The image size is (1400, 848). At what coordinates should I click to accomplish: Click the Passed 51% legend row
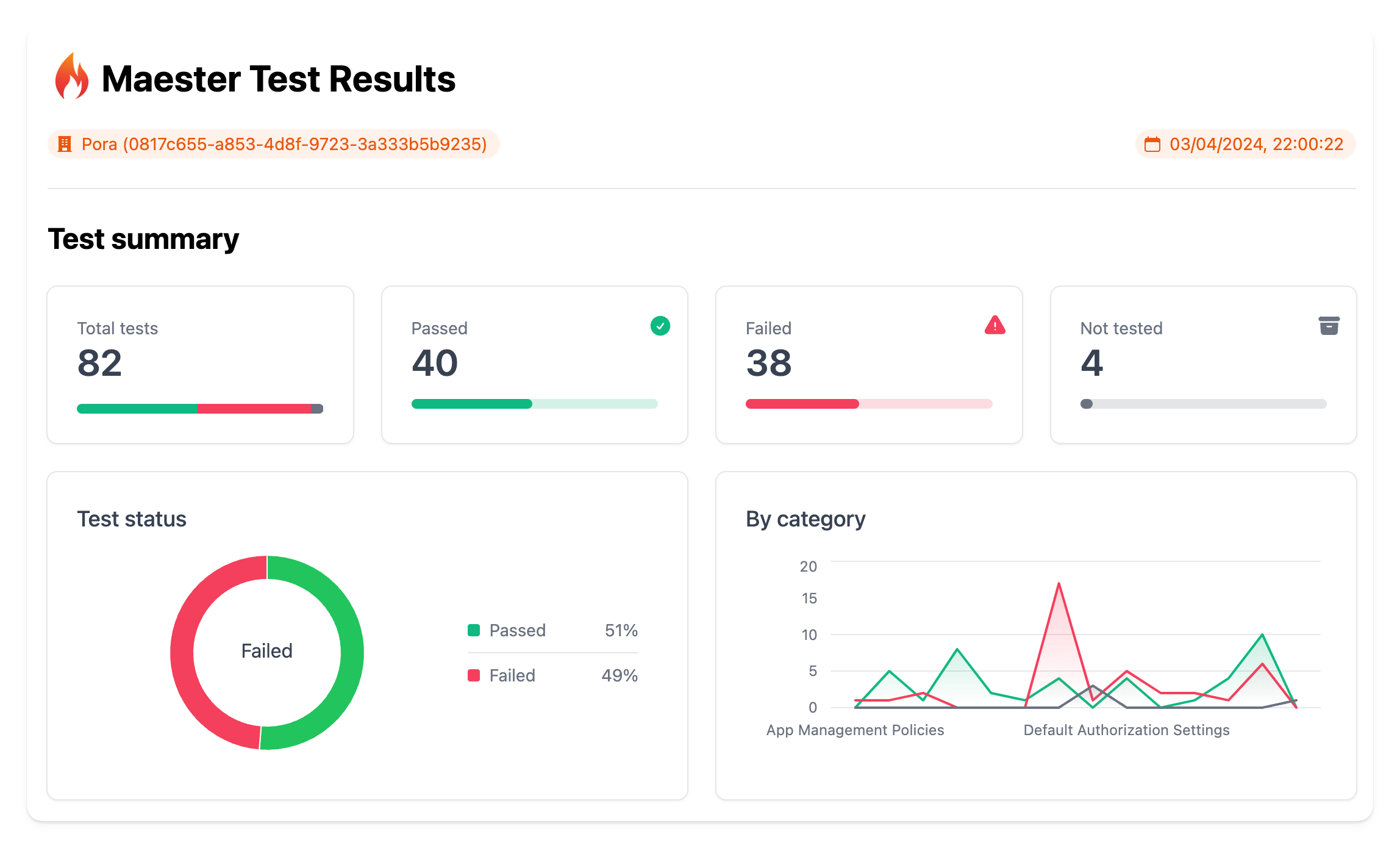[x=552, y=630]
